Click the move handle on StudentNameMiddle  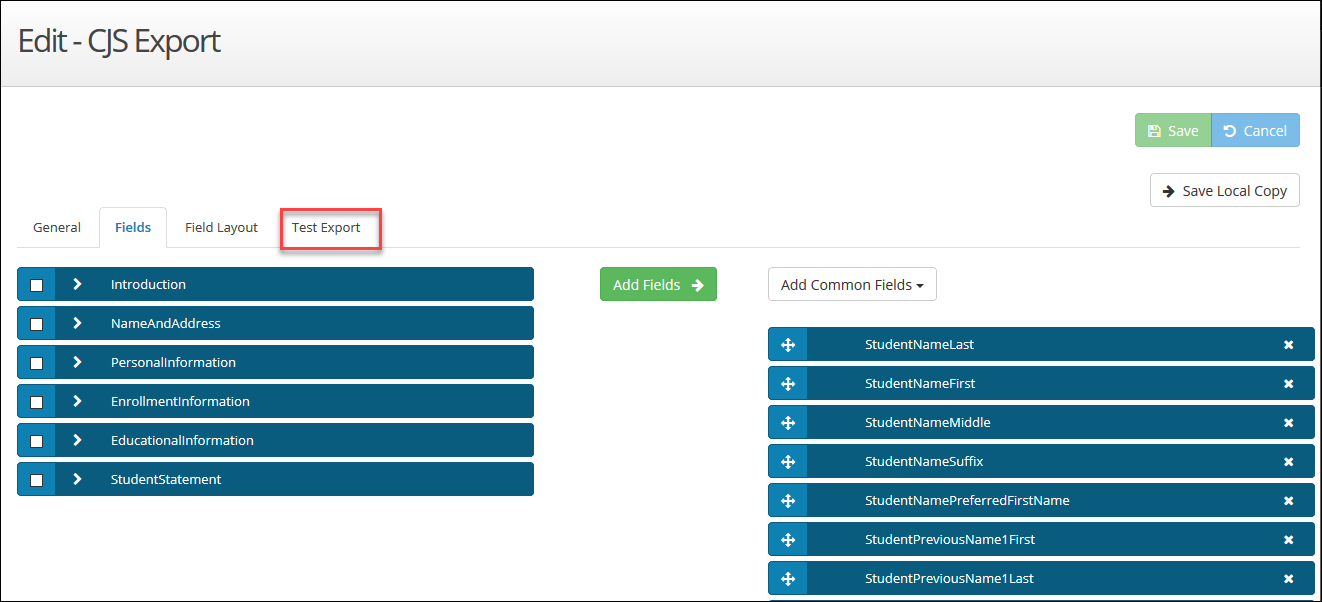coord(788,422)
